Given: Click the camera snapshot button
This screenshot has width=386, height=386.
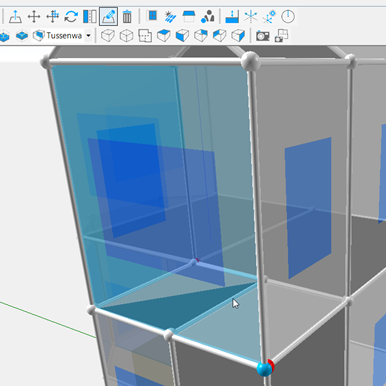Looking at the screenshot, I should (263, 35).
